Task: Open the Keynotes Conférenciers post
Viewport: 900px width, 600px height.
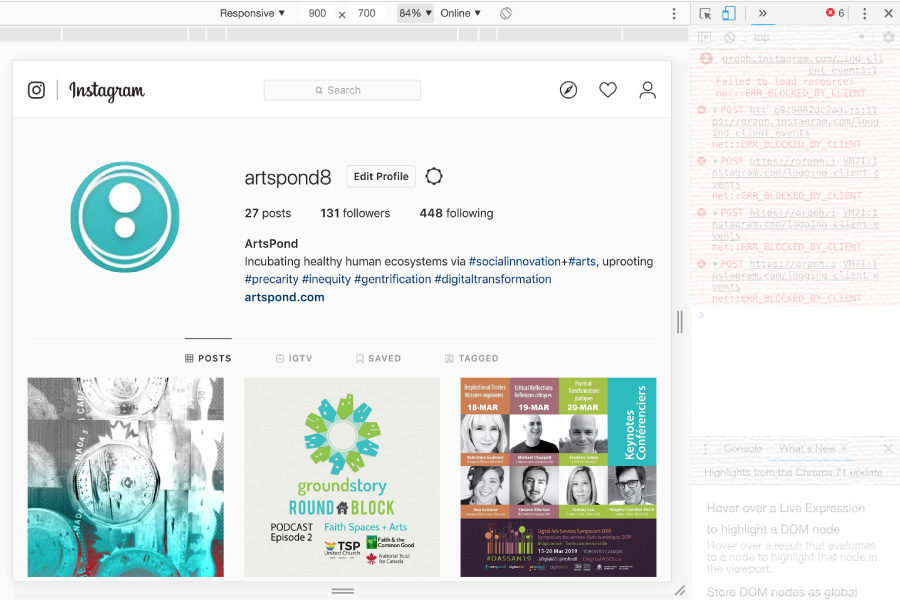Action: [x=558, y=477]
